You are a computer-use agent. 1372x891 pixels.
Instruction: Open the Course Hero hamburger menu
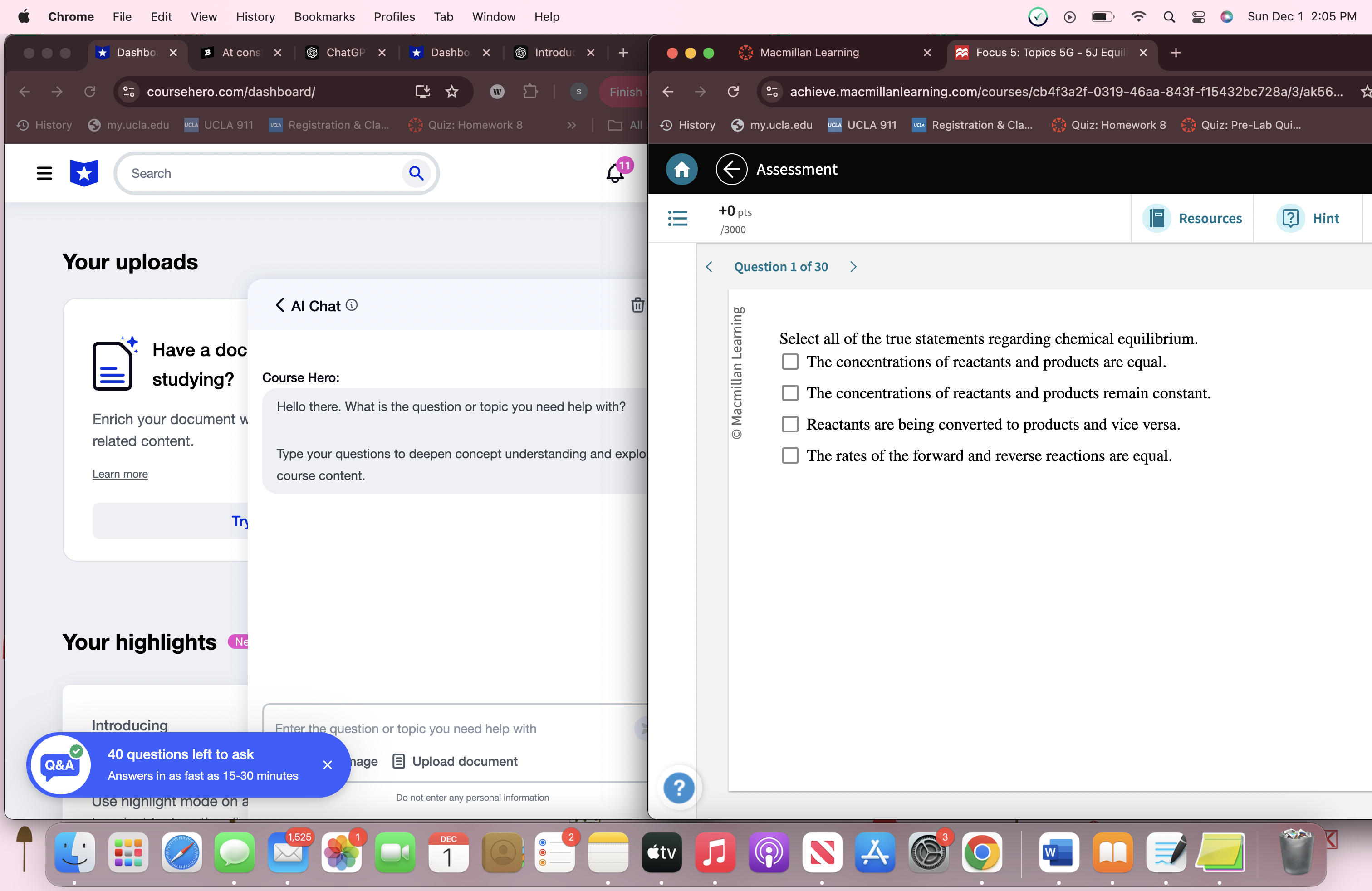(44, 173)
